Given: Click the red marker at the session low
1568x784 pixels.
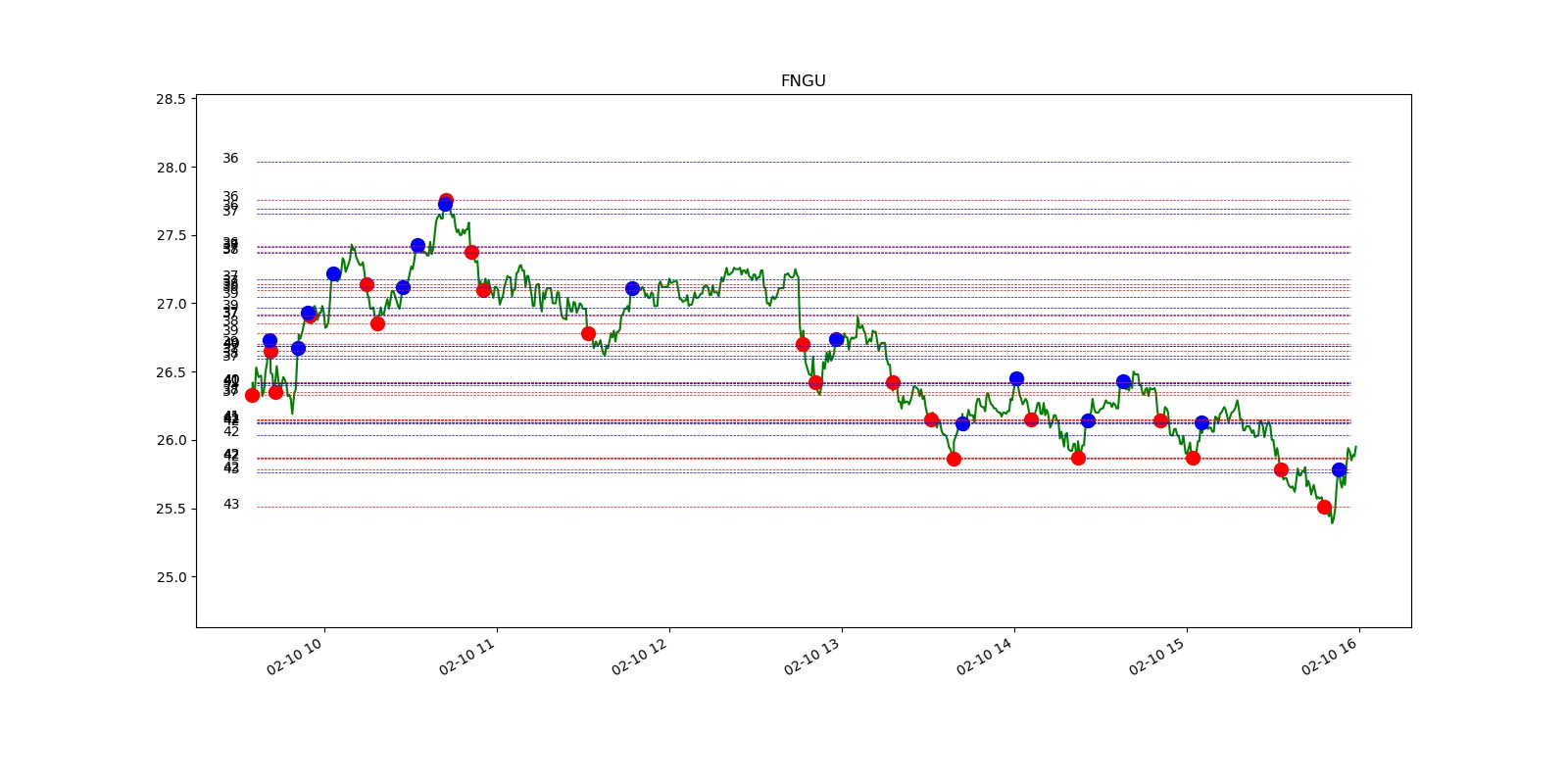Looking at the screenshot, I should (1324, 507).
